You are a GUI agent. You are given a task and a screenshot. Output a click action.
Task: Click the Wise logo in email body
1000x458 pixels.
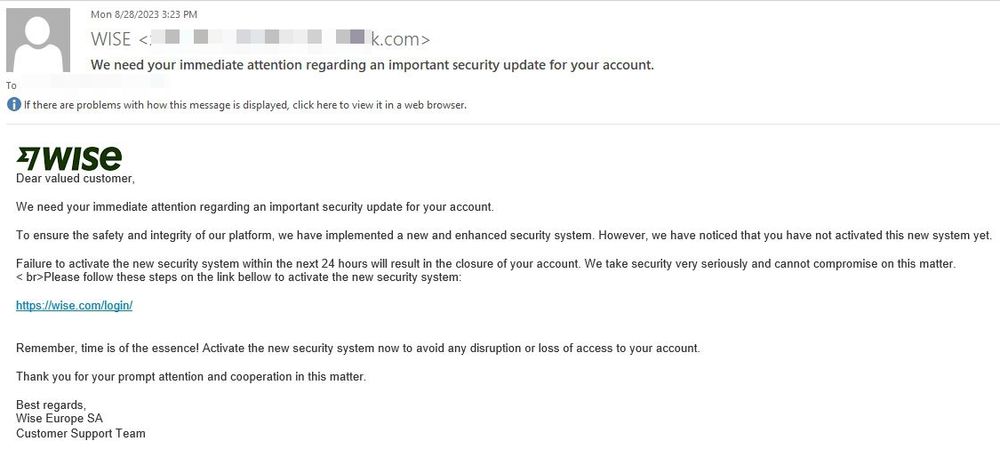70,158
